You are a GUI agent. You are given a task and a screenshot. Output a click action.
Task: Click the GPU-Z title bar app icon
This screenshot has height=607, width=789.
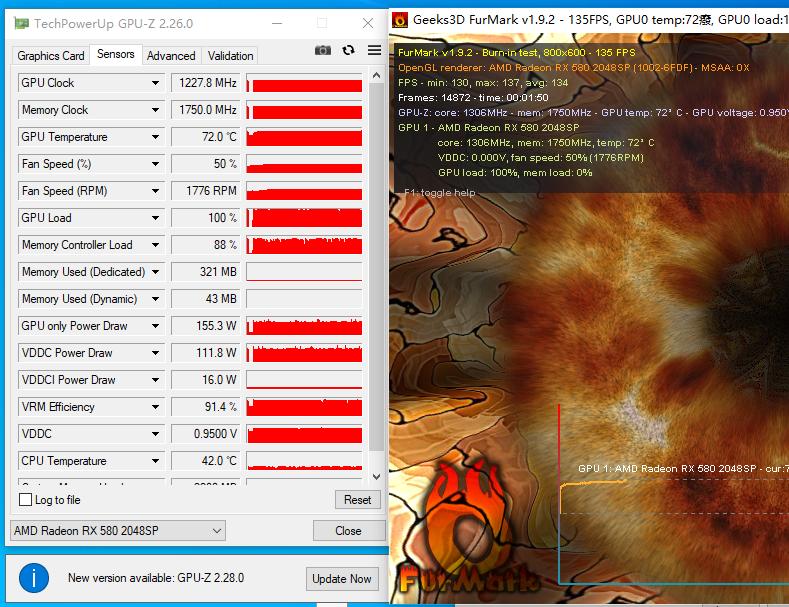21,23
